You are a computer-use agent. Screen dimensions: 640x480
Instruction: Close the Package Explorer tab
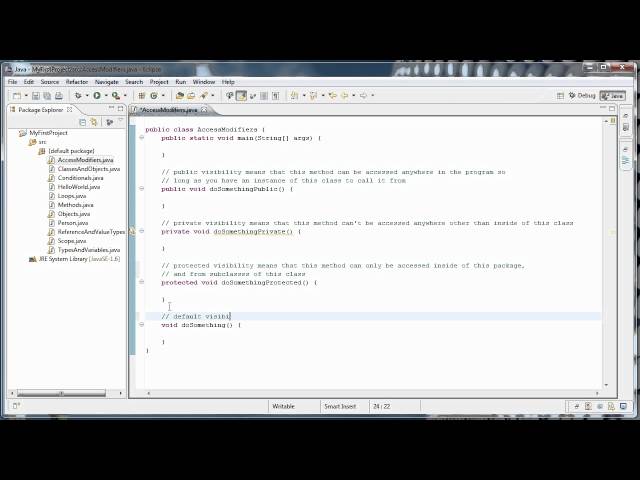click(70, 109)
